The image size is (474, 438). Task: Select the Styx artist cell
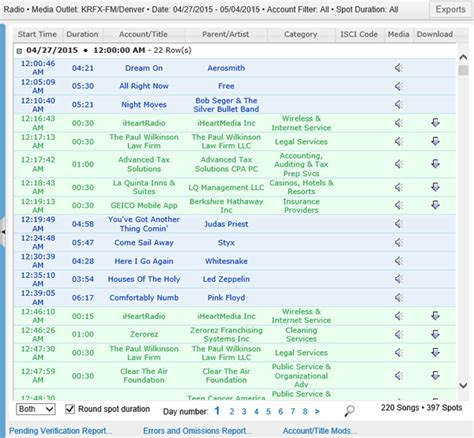(226, 243)
